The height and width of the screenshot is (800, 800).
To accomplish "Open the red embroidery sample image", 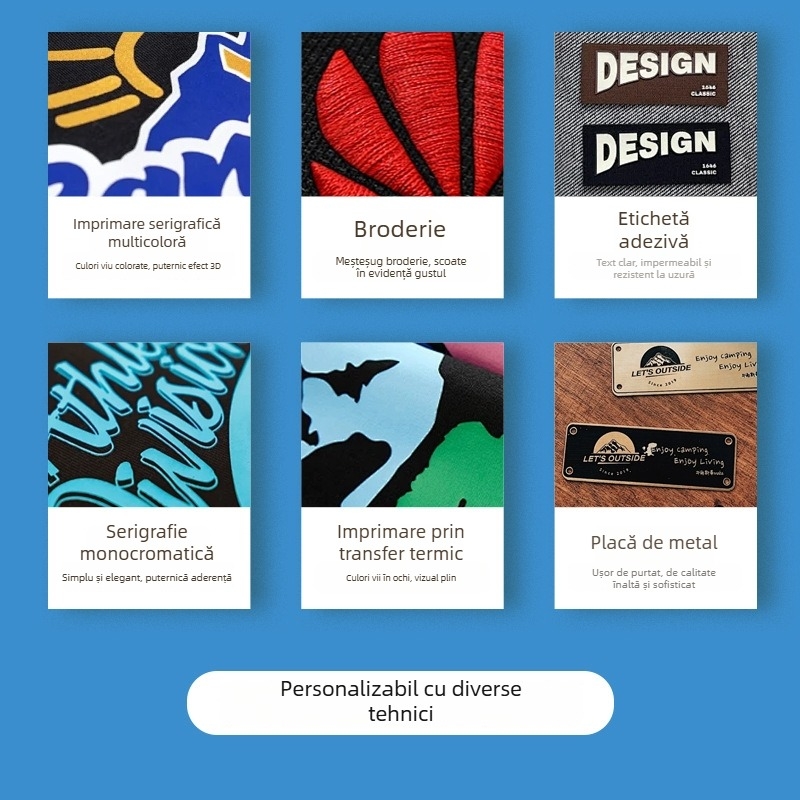I will 402,114.
